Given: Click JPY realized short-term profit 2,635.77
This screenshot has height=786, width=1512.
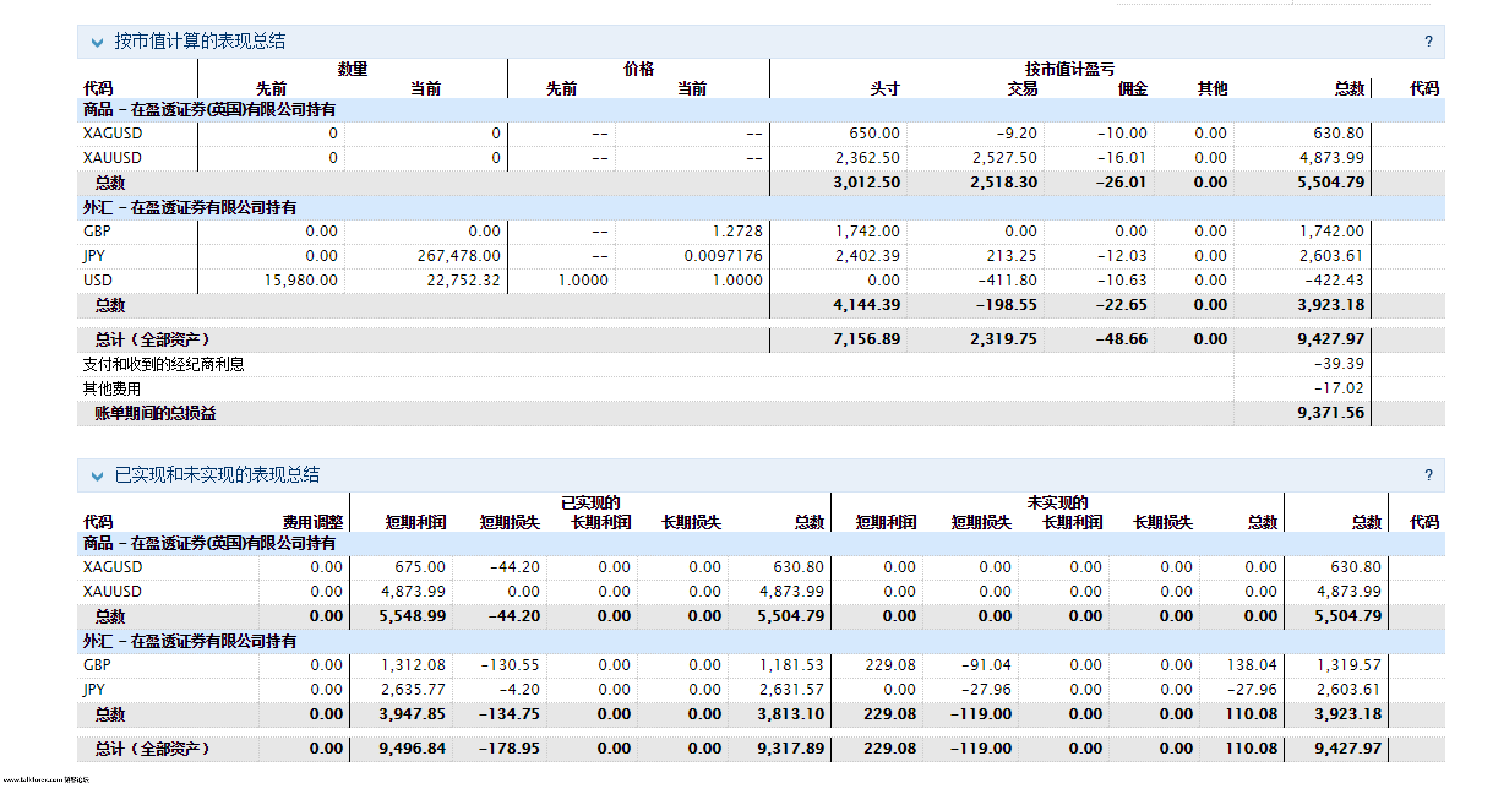Looking at the screenshot, I should [x=413, y=690].
